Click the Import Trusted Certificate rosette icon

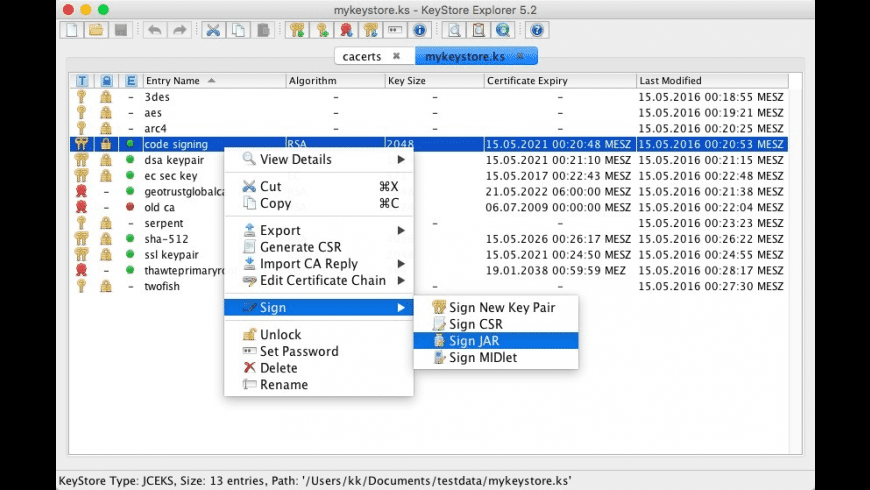[345, 30]
